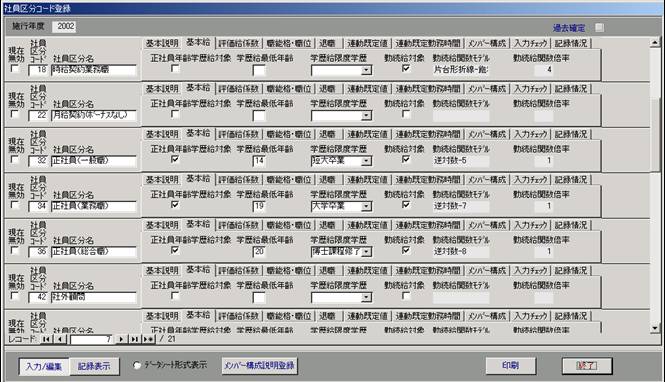665x382 pixels.
Task: Click 社員区分名 field of code 42
Action: [93, 297]
